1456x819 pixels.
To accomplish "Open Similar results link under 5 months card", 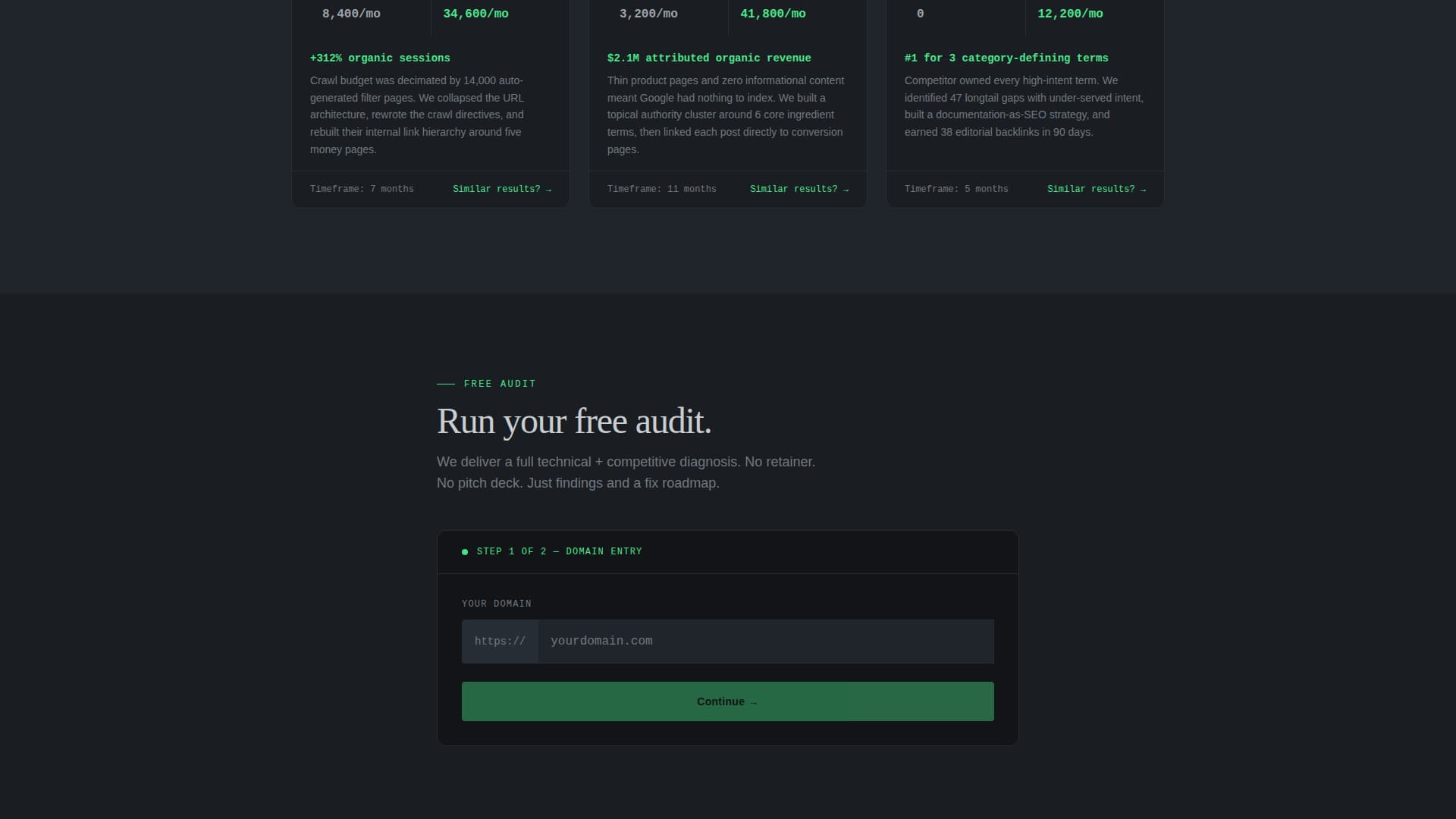I will 1097,189.
